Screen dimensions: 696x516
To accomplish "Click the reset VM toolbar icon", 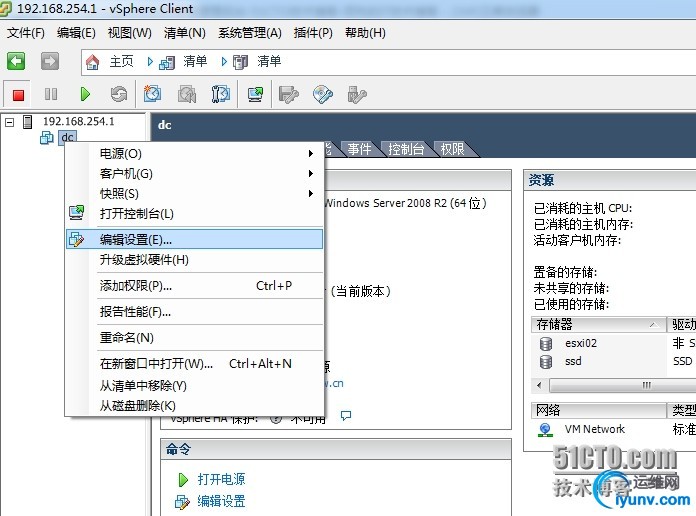I will 119,94.
